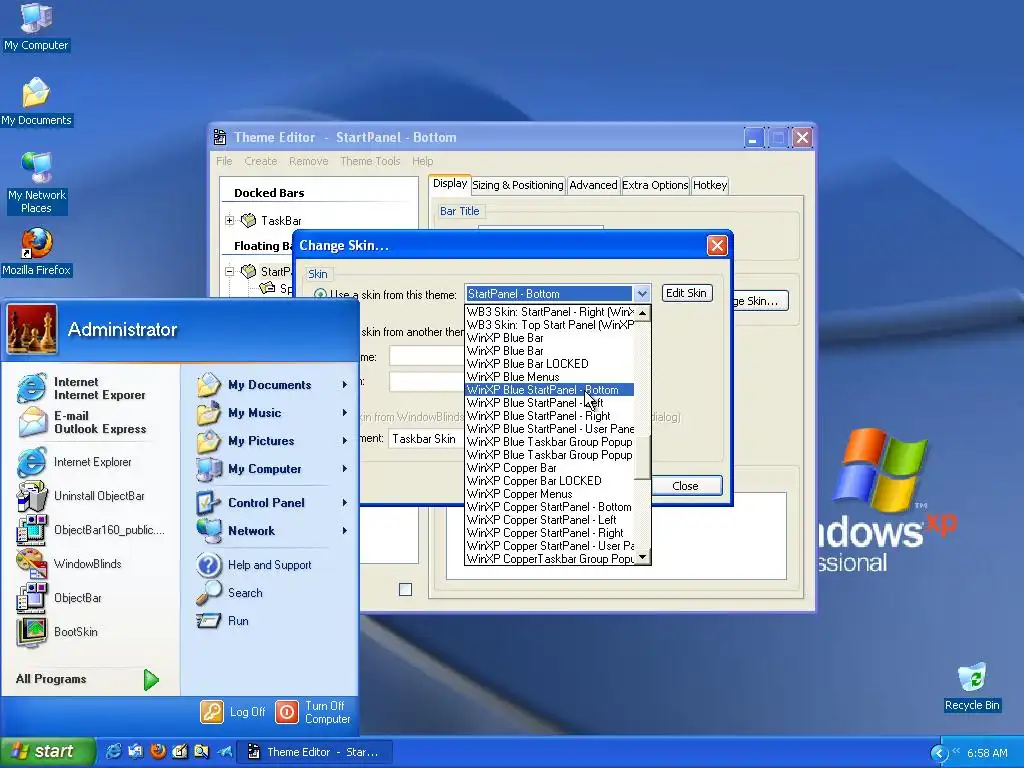This screenshot has height=768, width=1024.
Task: Open the Theme Tools menu
Action: (370, 161)
